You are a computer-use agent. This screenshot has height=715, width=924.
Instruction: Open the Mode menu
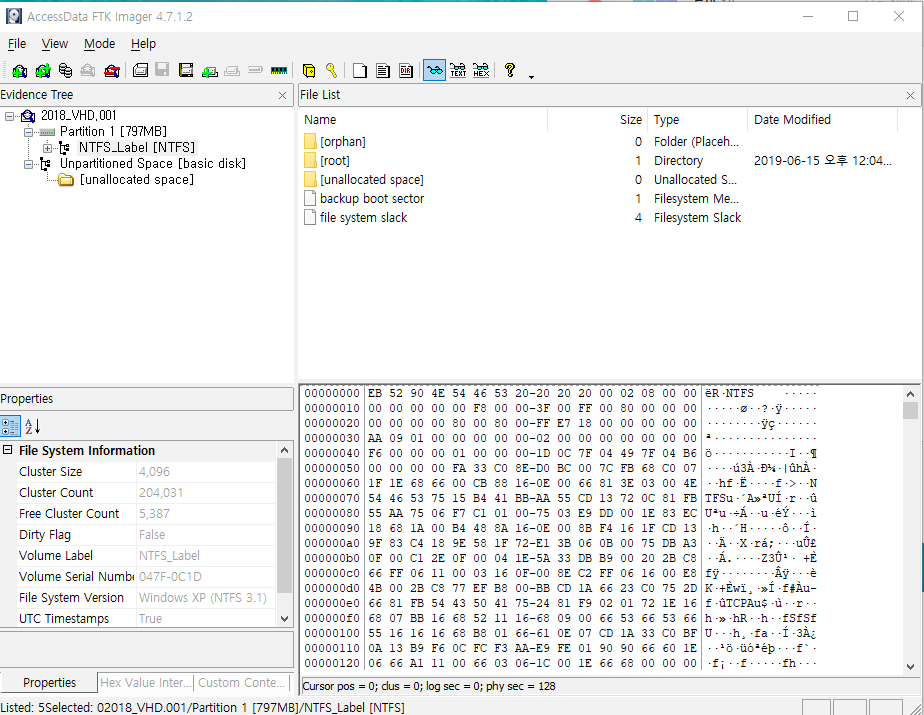tap(99, 44)
